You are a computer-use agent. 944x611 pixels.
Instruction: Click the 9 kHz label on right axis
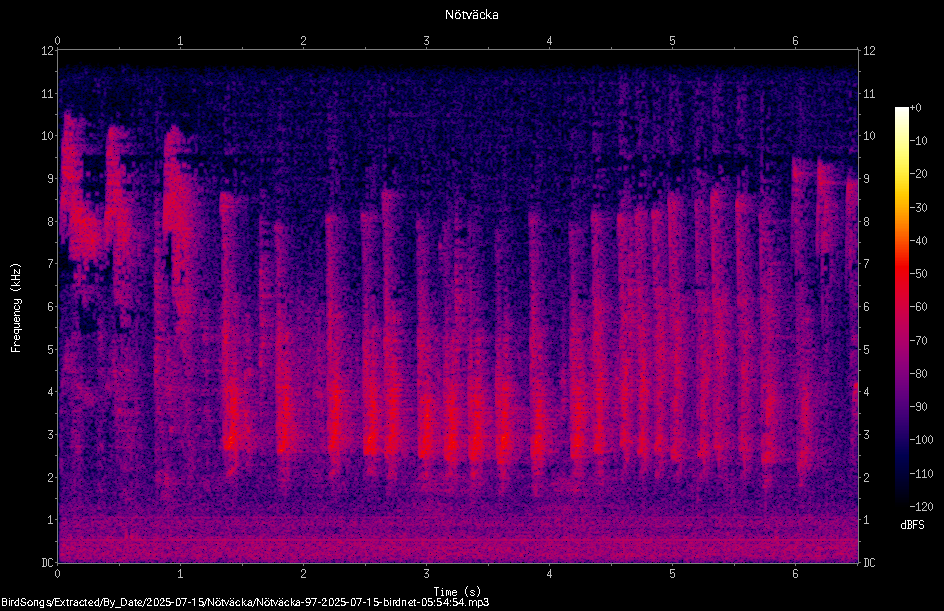(866, 179)
